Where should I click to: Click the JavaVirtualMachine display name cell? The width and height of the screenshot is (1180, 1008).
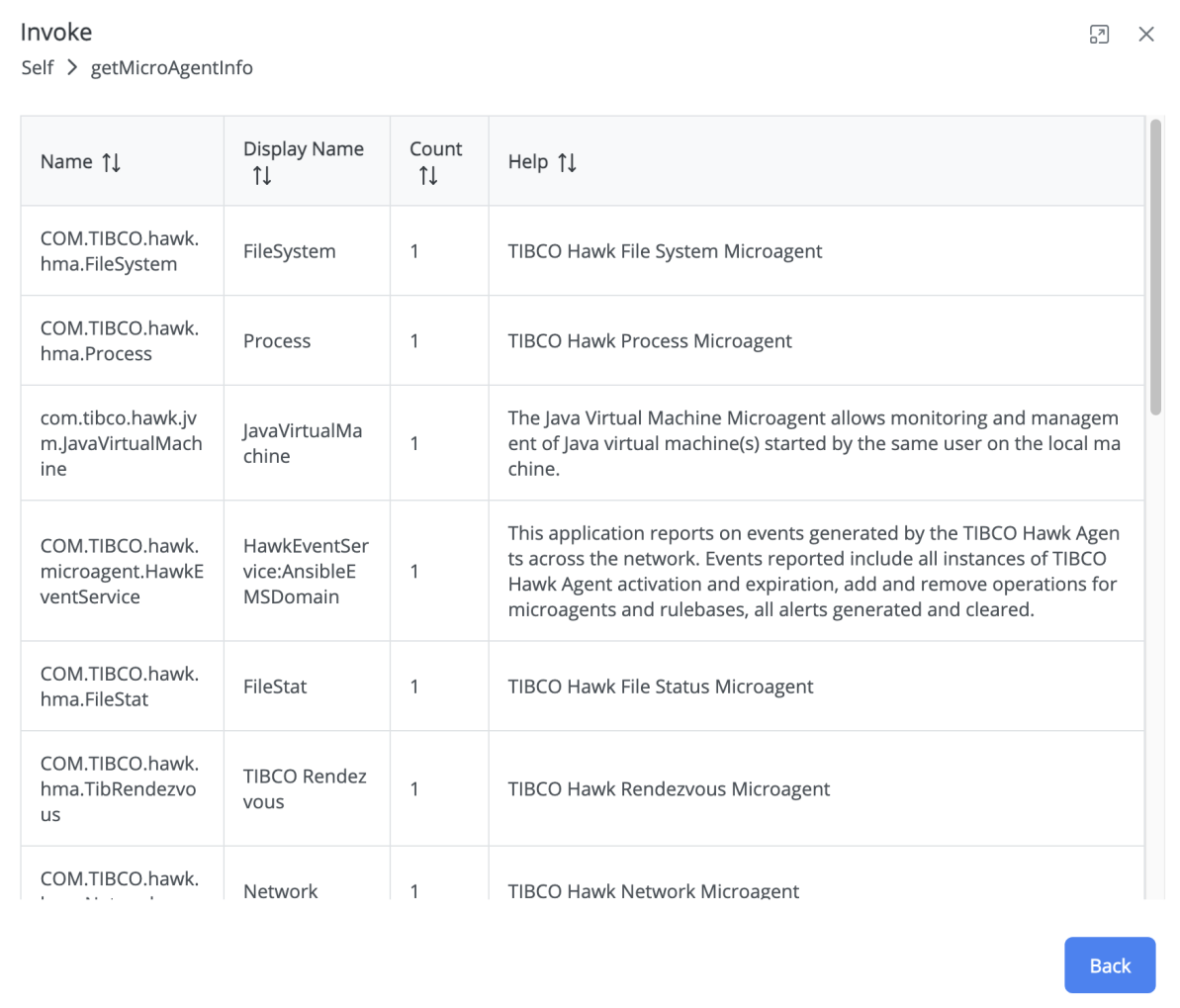coord(303,443)
